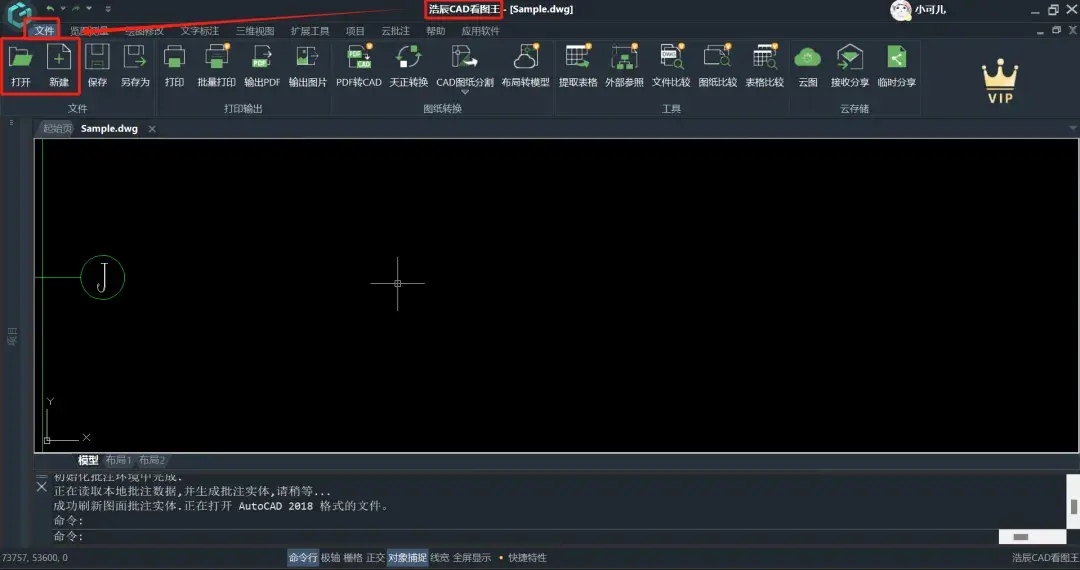The width and height of the screenshot is (1080, 570).
Task: Select the 模型 model tab
Action: coord(87,460)
